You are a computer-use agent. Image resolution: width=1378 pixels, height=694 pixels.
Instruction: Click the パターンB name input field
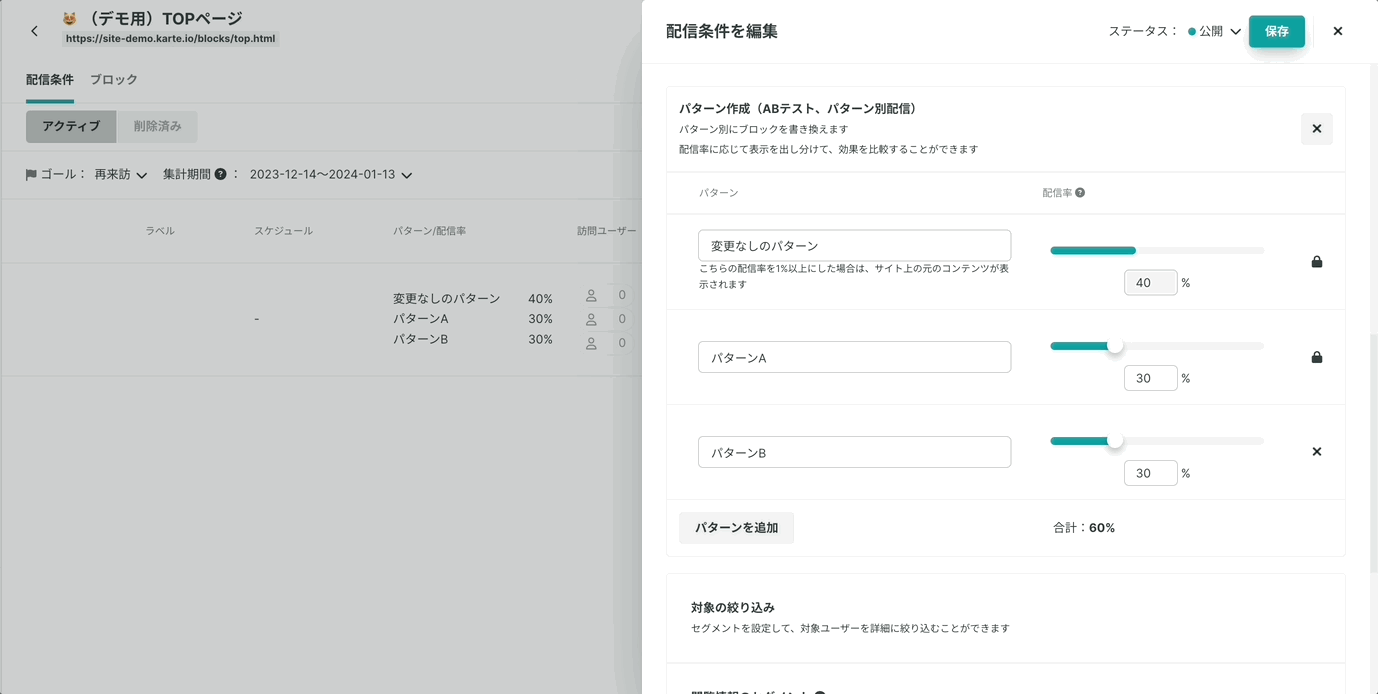click(854, 452)
